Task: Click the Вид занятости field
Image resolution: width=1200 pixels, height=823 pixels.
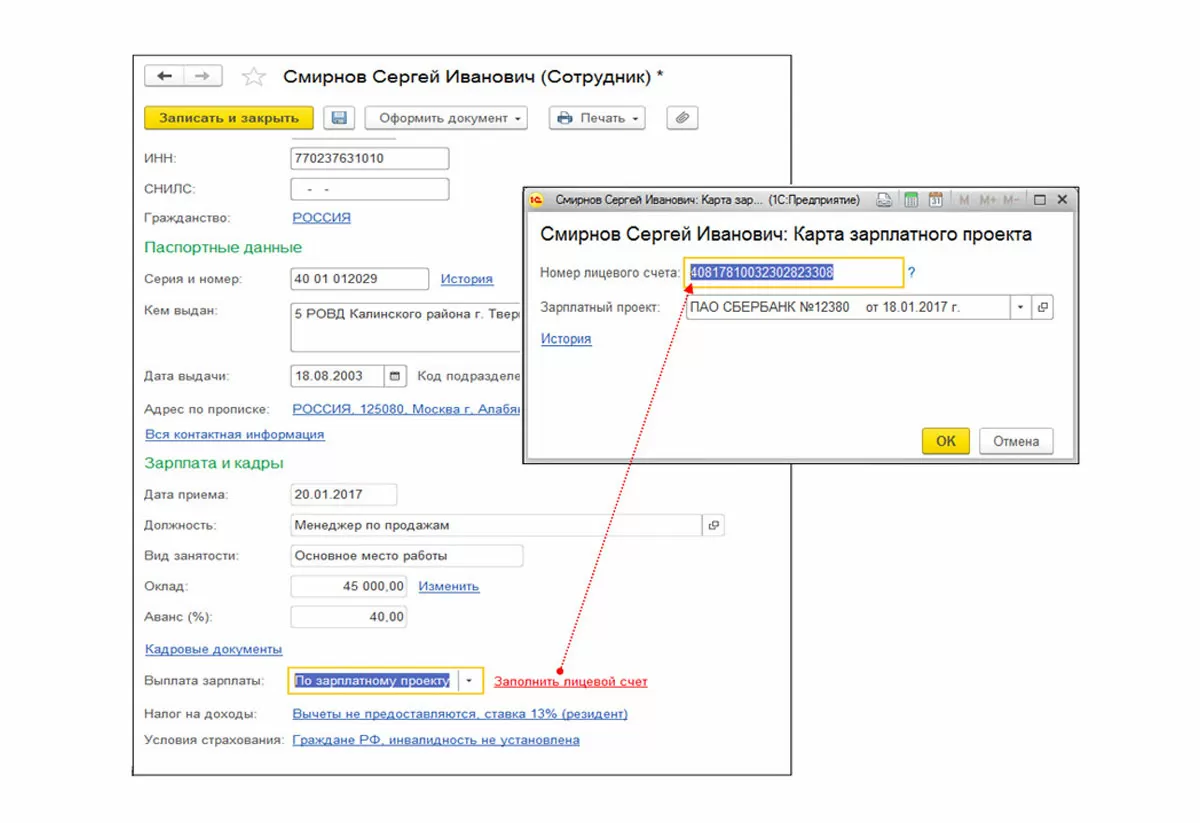Action: pyautogui.click(x=407, y=556)
